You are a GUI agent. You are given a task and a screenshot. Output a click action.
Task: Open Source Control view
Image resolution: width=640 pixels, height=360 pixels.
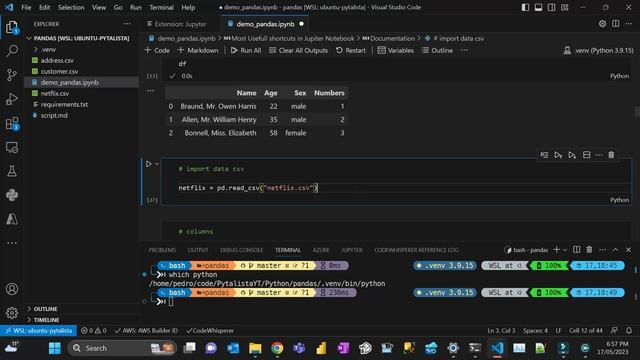[12, 75]
